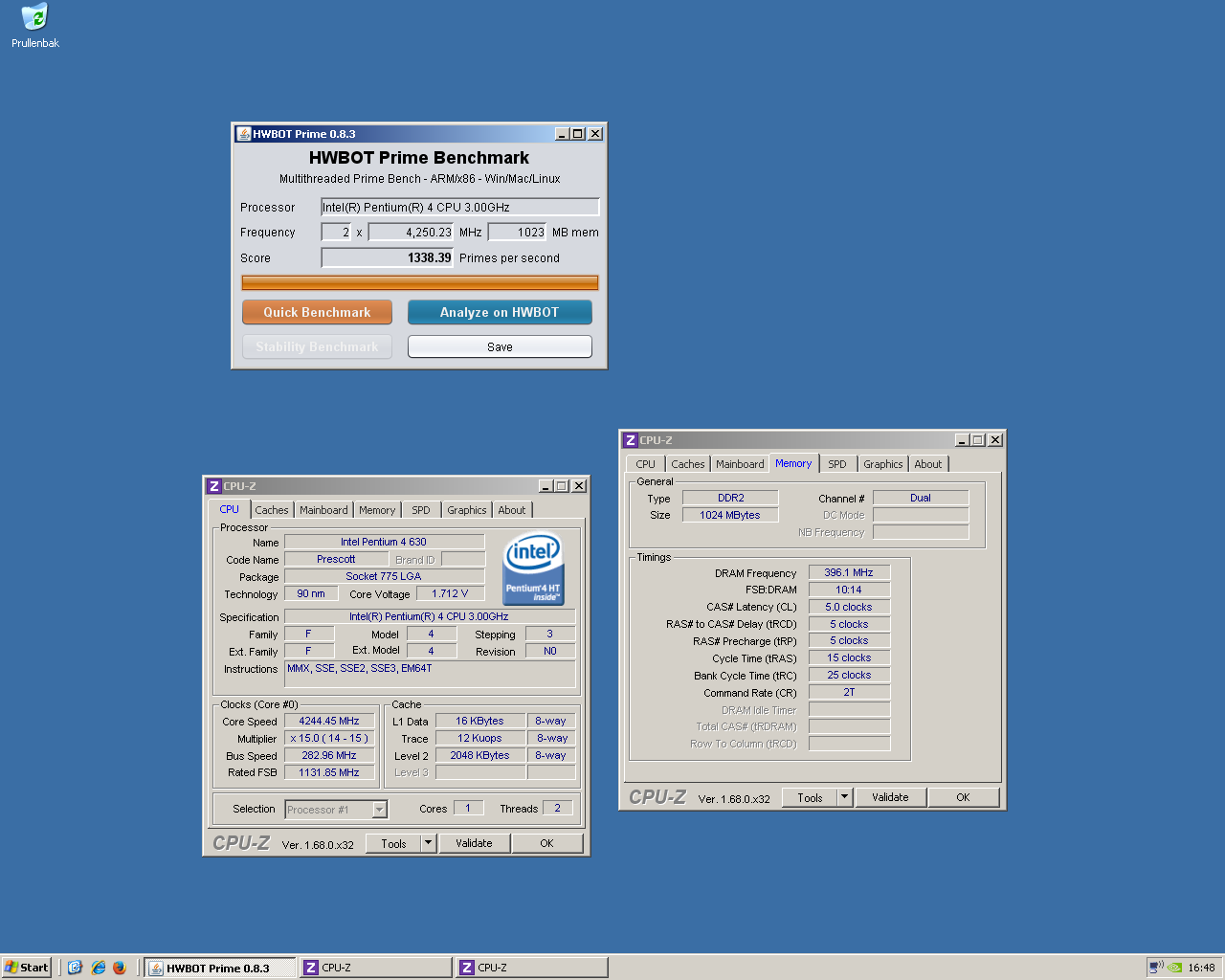The image size is (1225, 980).
Task: Click the Intel Pentium 4 HT logo
Action: (533, 568)
